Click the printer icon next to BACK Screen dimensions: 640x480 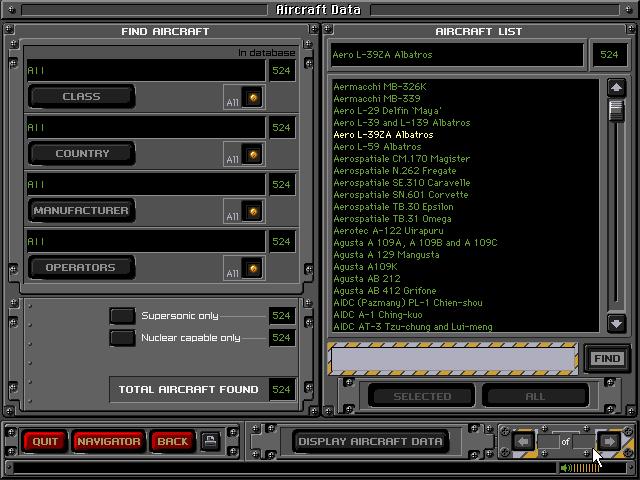coord(211,441)
